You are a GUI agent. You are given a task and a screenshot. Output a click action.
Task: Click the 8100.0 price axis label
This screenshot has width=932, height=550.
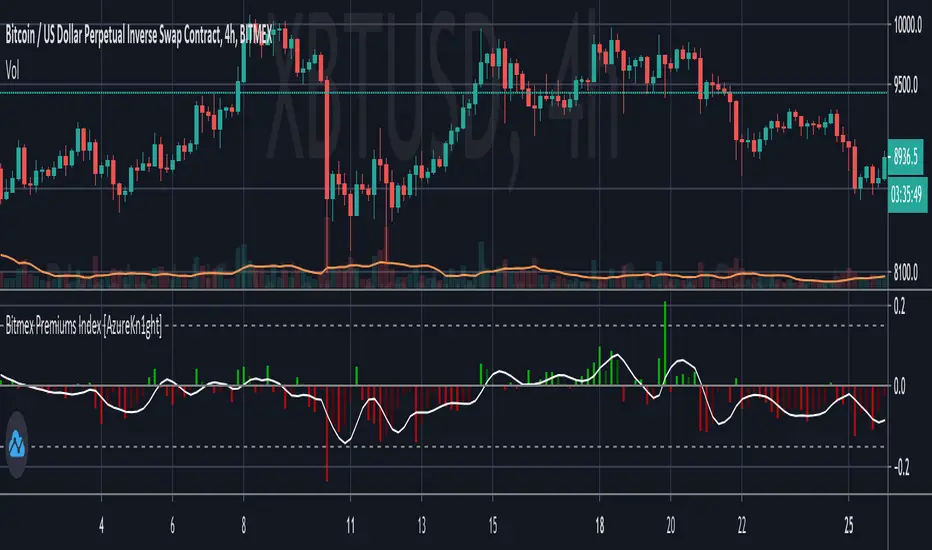click(x=906, y=274)
